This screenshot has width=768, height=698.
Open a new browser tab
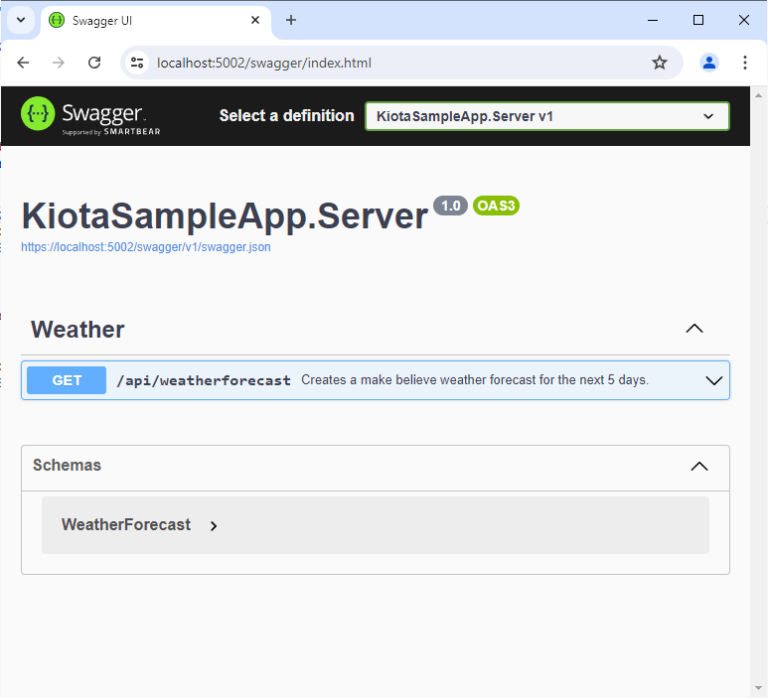coord(291,20)
